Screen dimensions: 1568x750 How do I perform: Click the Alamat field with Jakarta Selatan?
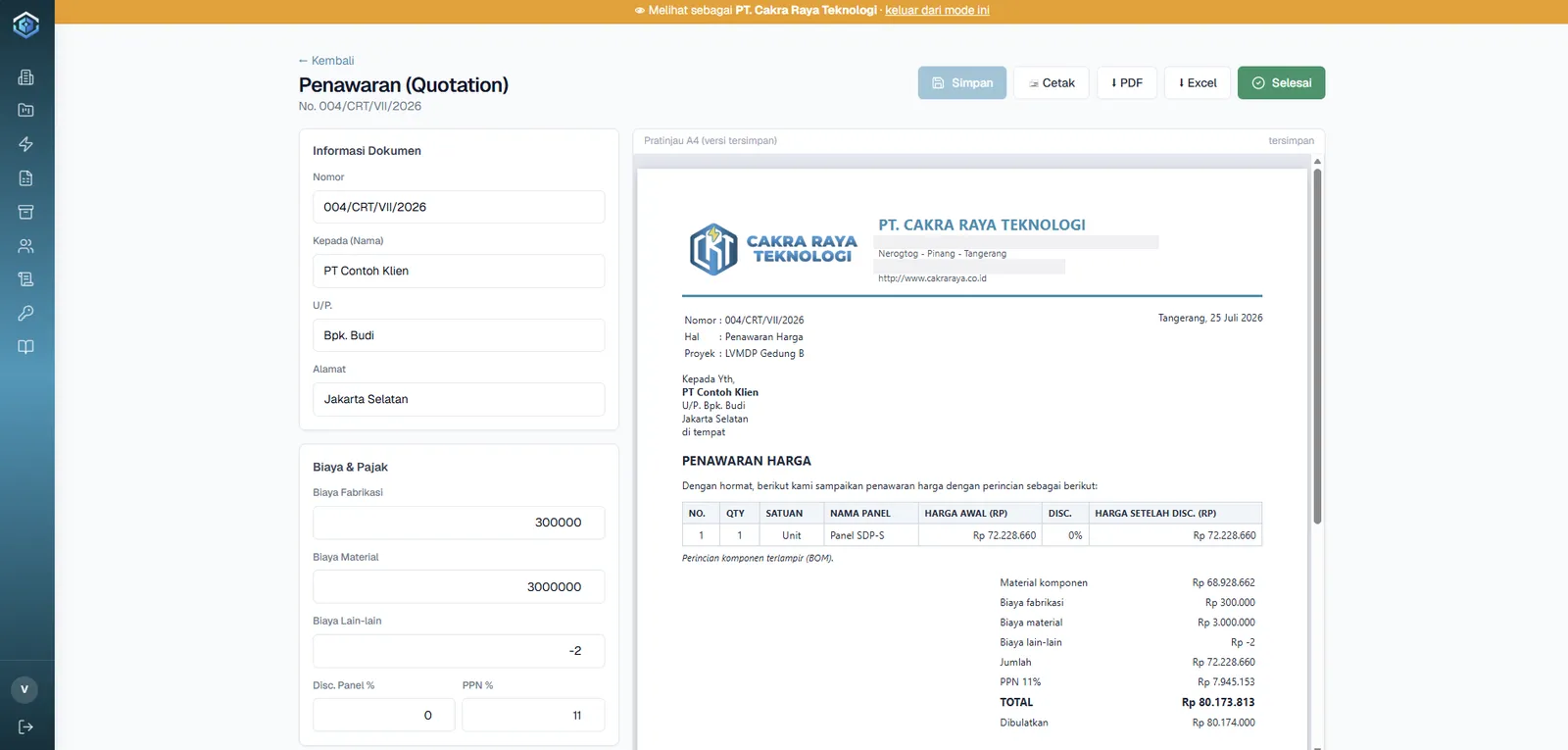coord(459,399)
